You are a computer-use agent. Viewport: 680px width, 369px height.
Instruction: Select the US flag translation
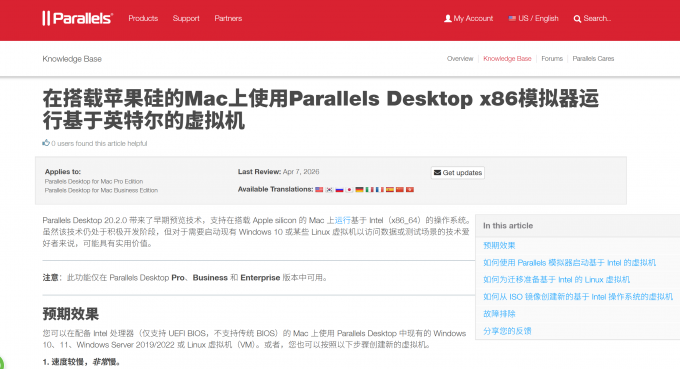[x=319, y=189]
